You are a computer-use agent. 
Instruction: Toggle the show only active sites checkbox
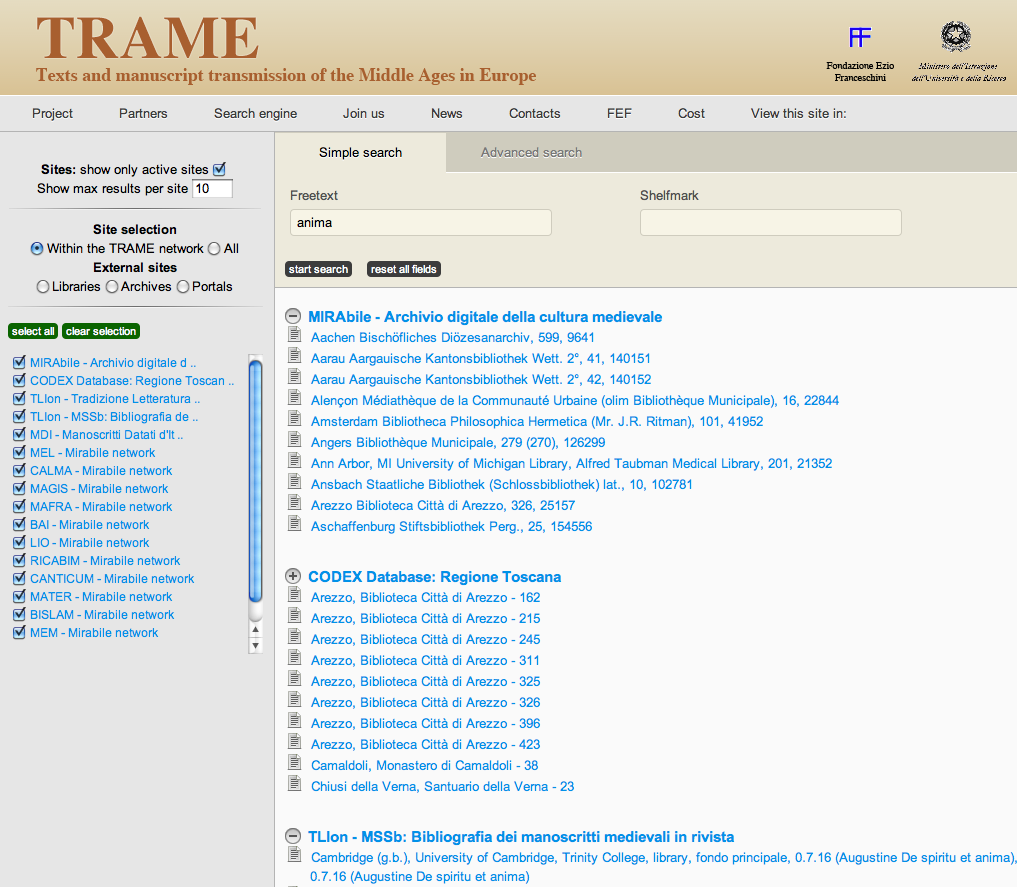point(220,169)
